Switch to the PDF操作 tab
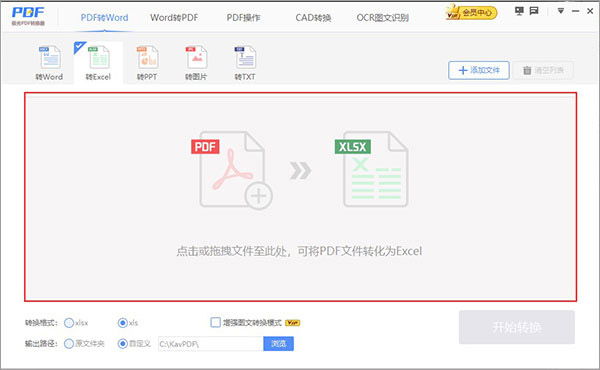The width and height of the screenshot is (600, 370). (243, 18)
